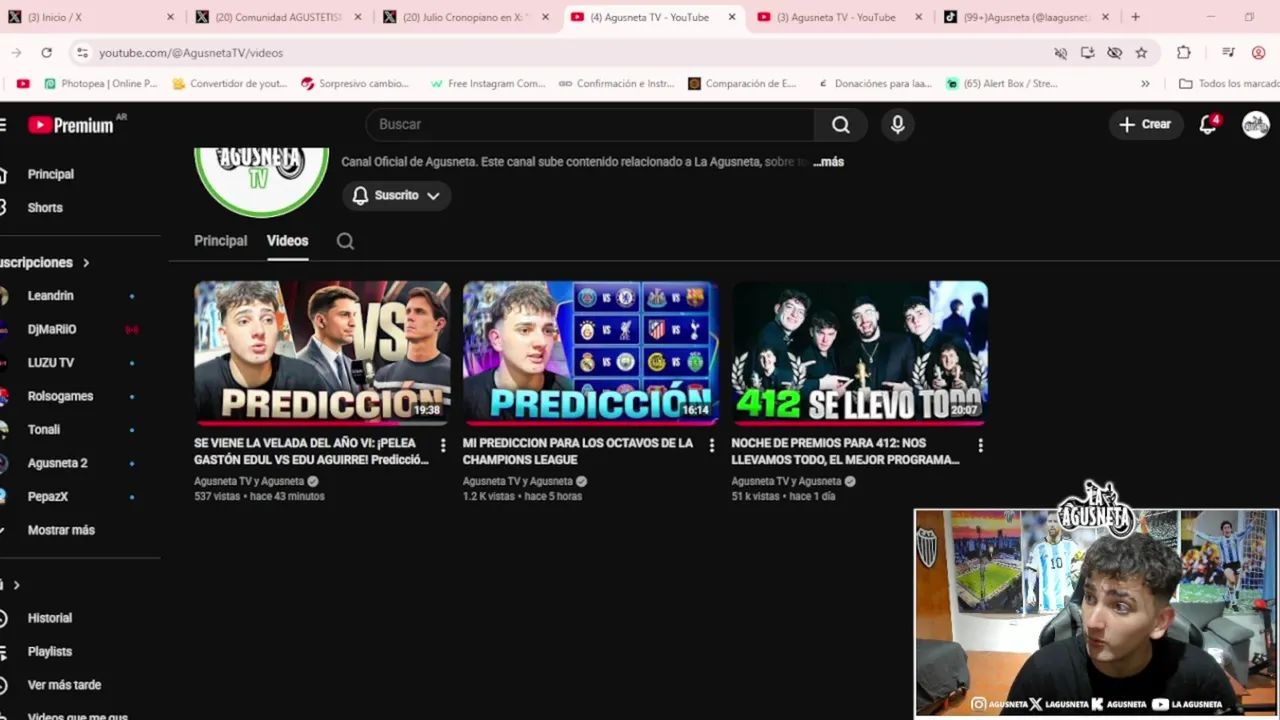
Task: Open title NOCHE DE PREMIOS PARA 412
Action: click(x=845, y=451)
